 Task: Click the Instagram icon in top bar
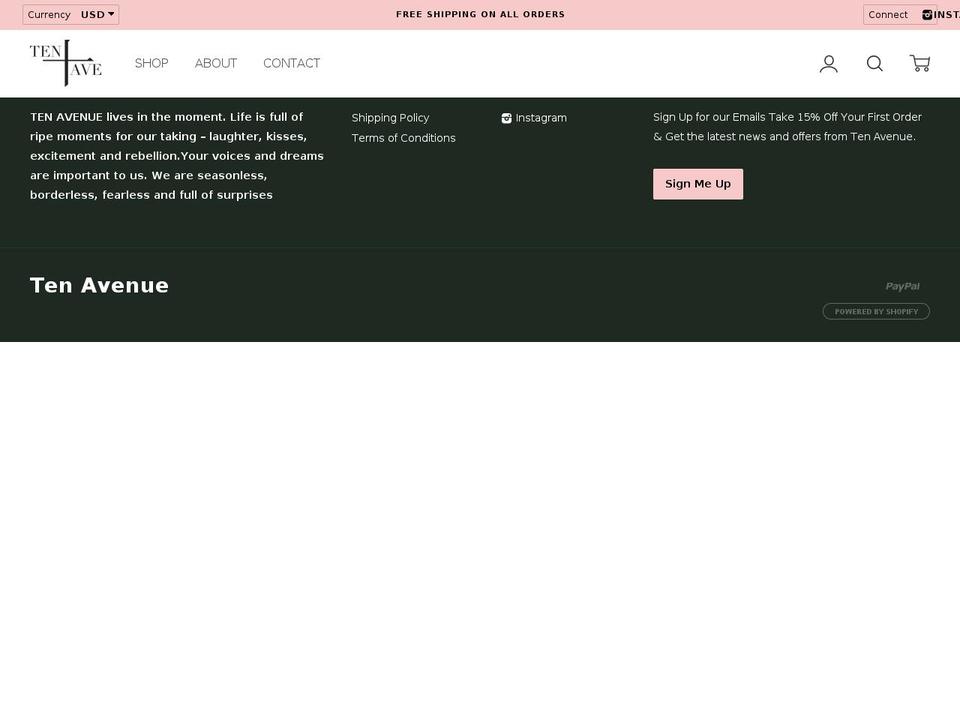[927, 15]
